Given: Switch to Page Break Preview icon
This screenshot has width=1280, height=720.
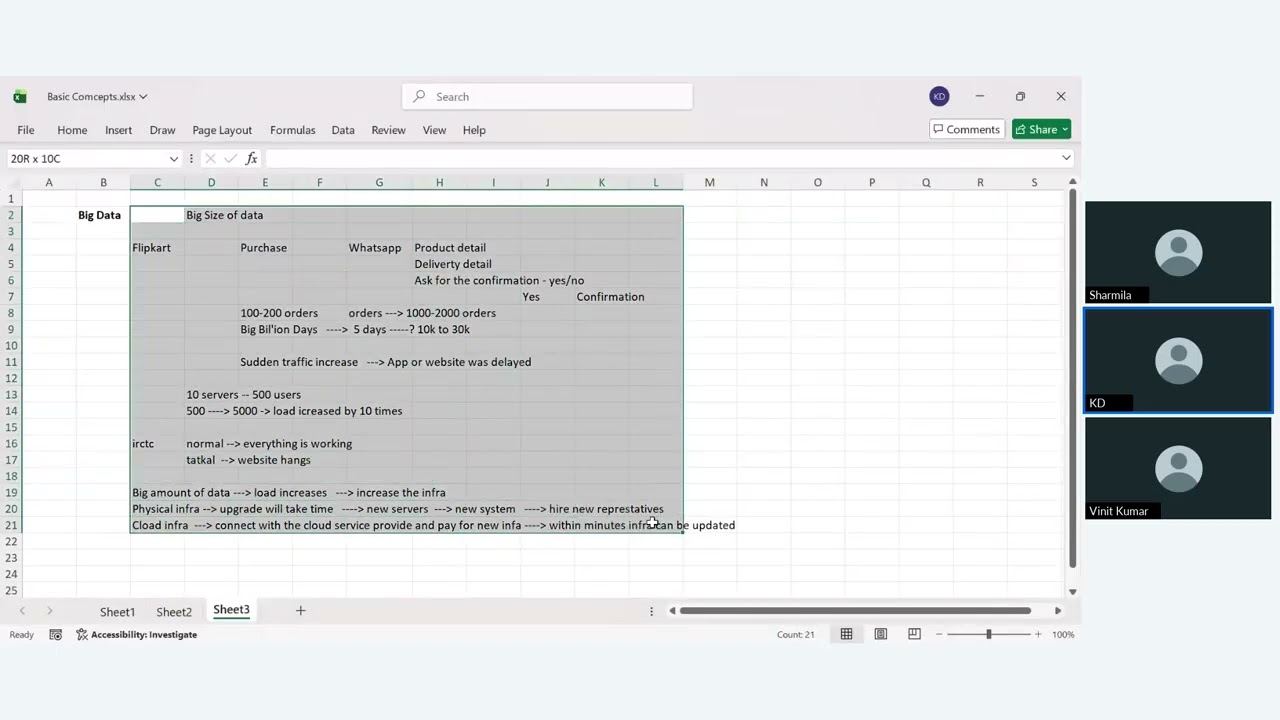Looking at the screenshot, I should pyautogui.click(x=914, y=635).
